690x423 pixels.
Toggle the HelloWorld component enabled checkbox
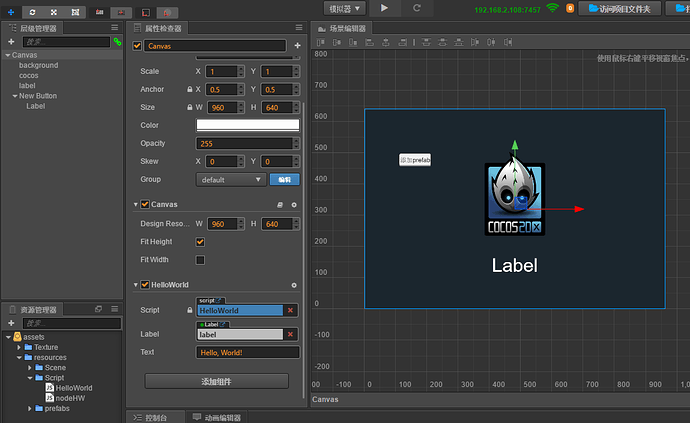point(145,285)
